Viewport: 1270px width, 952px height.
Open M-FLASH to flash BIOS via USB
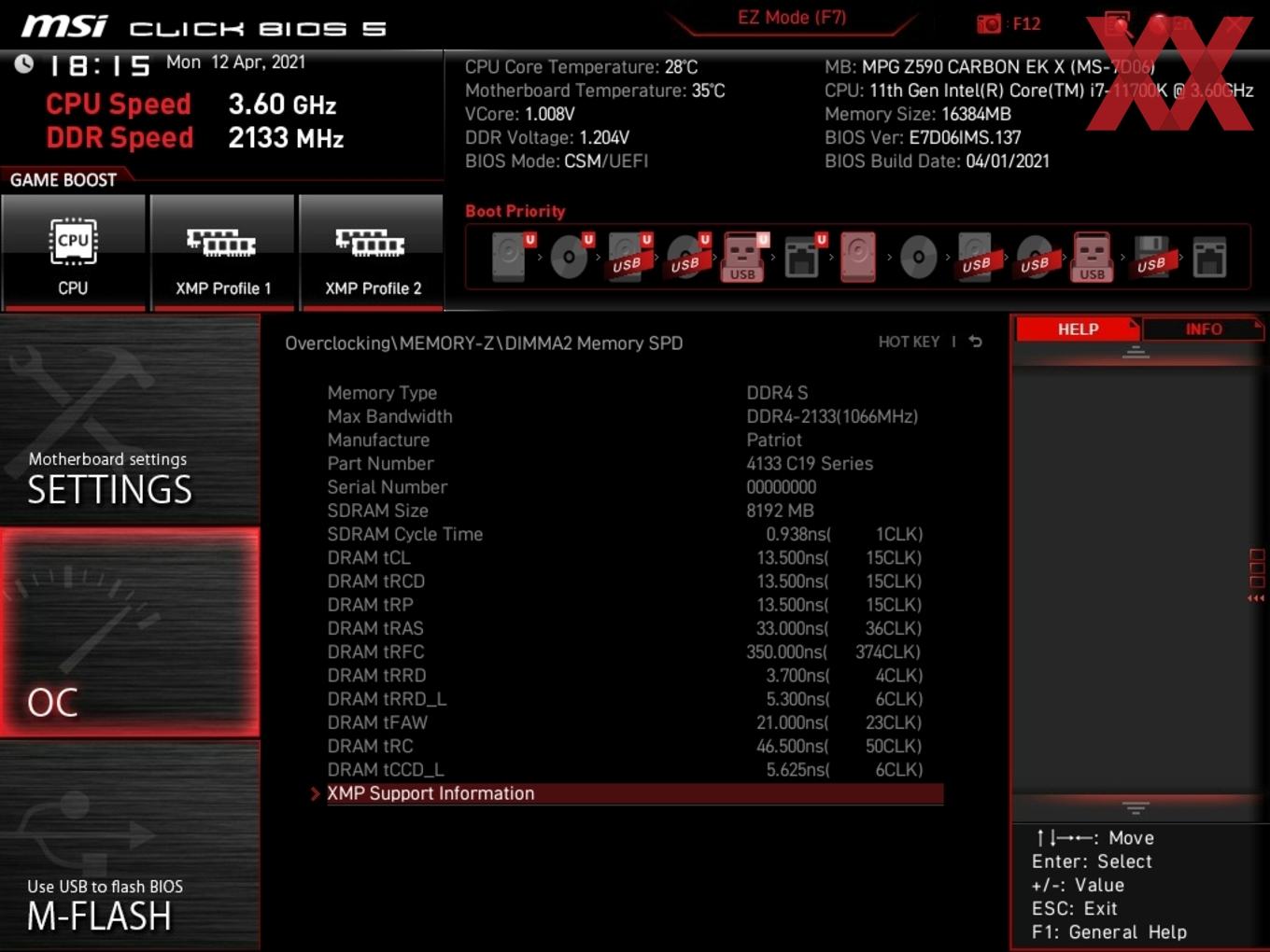130,846
